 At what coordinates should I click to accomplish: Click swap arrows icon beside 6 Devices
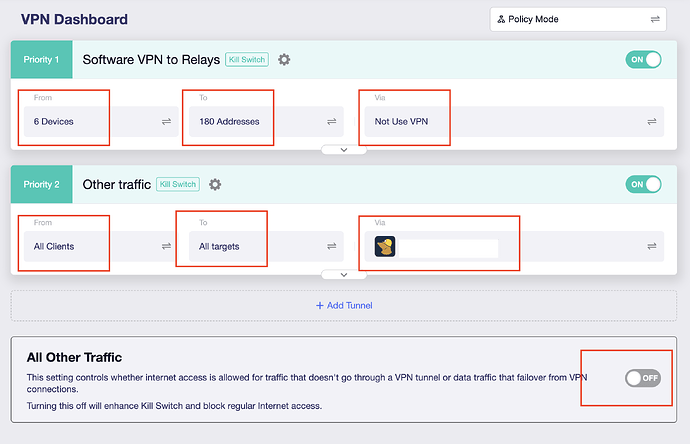tap(166, 121)
